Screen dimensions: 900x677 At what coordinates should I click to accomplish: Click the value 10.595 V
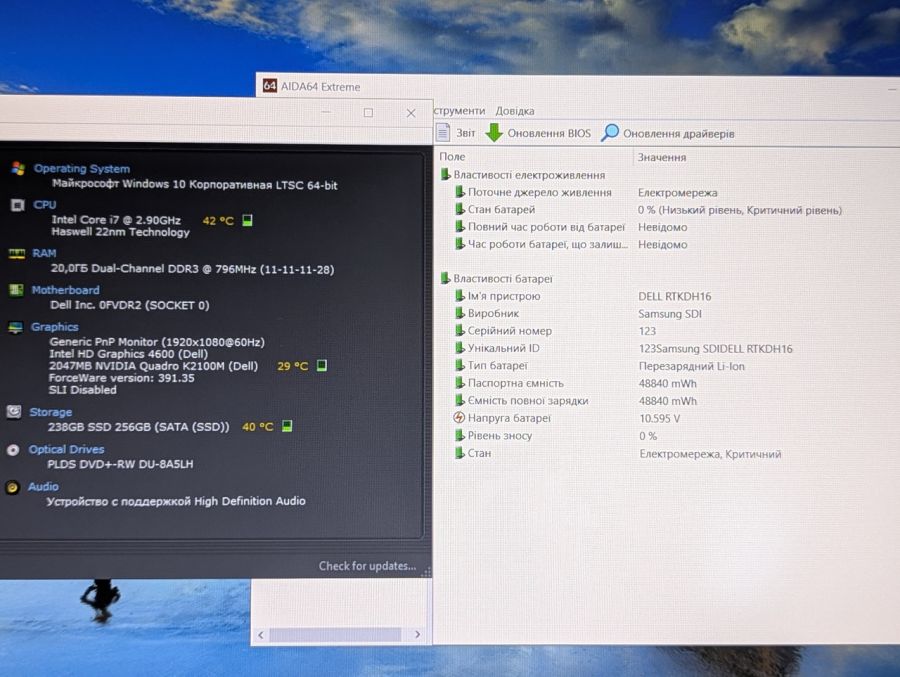660,418
